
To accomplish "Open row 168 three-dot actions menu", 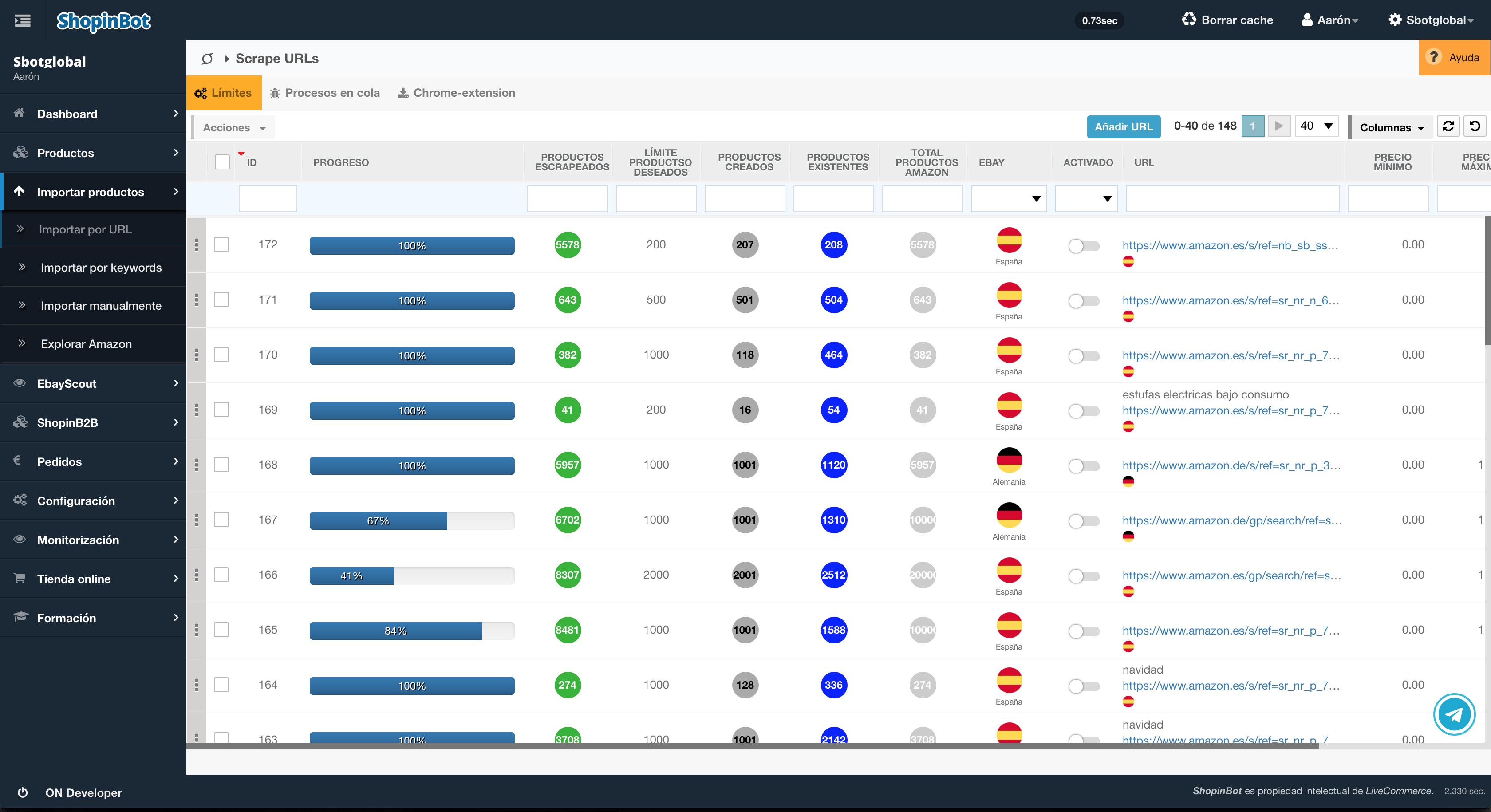I will (197, 465).
